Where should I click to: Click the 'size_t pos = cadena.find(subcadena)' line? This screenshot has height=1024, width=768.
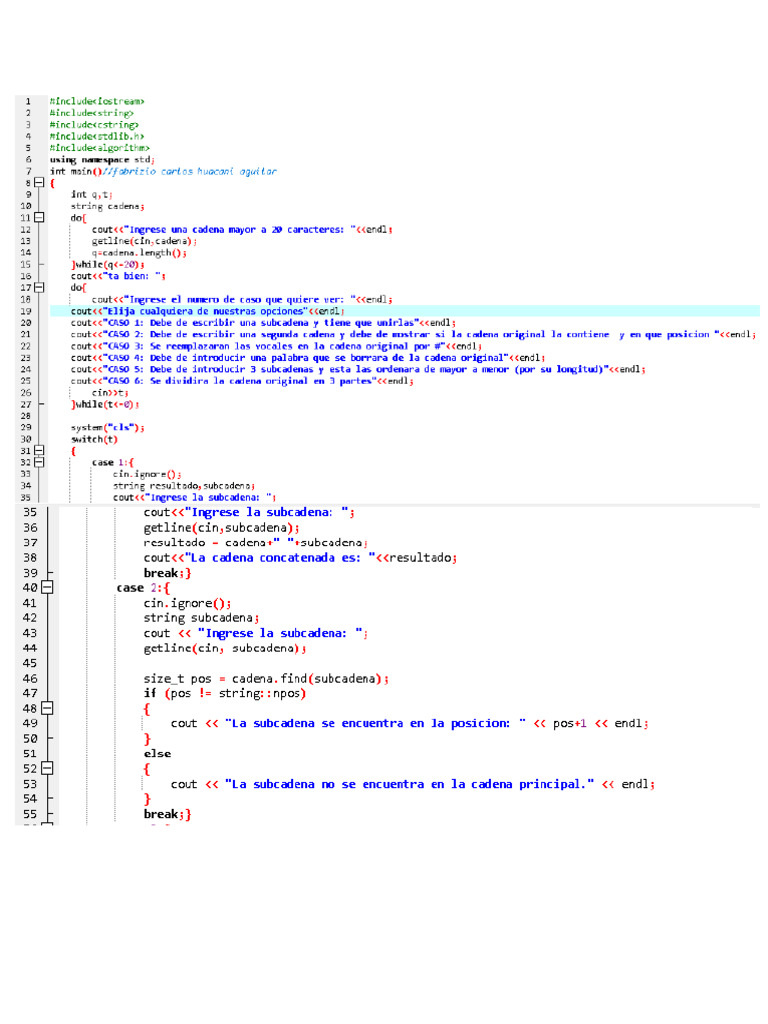coord(266,678)
